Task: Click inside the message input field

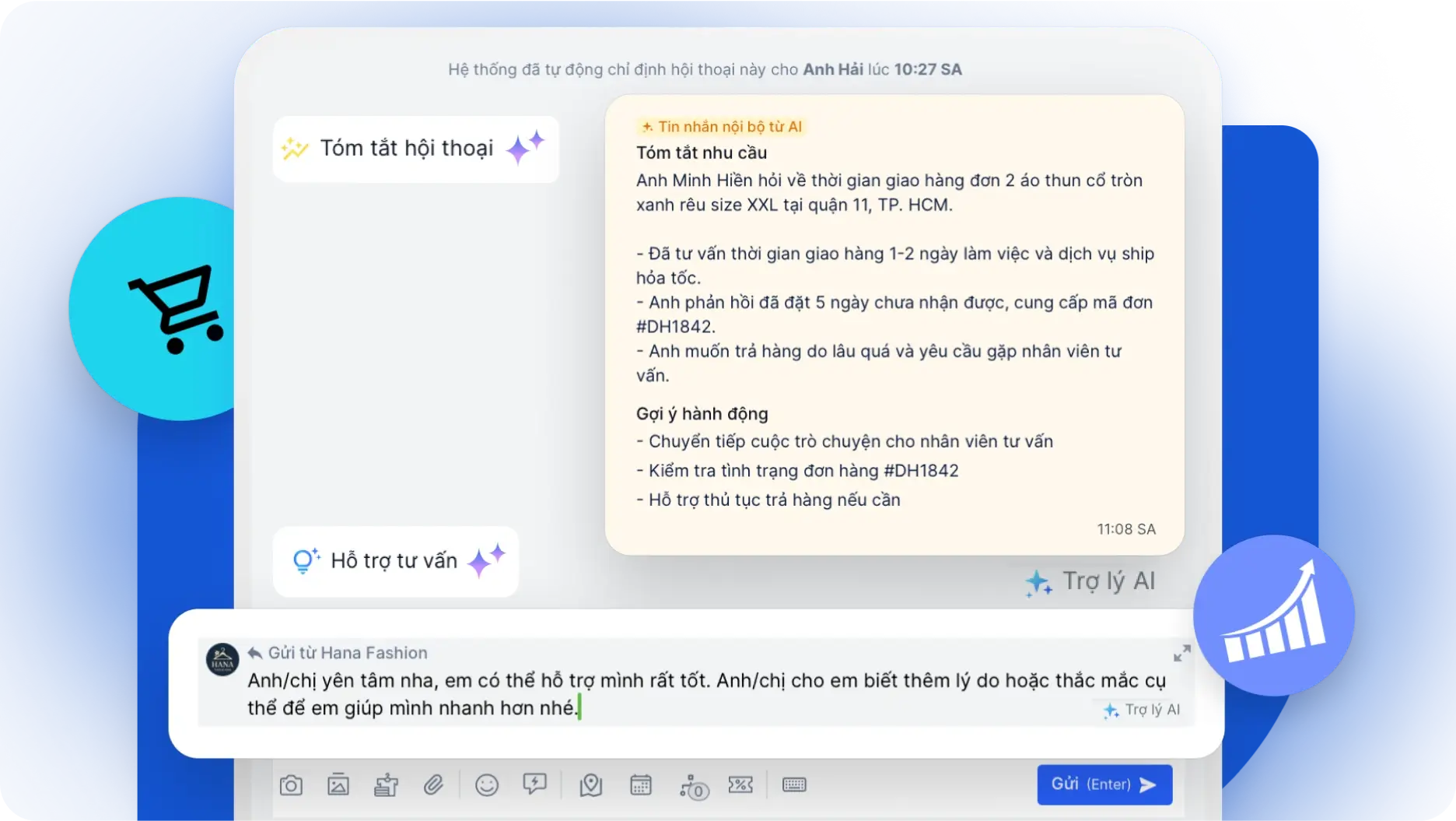Action: [622, 693]
